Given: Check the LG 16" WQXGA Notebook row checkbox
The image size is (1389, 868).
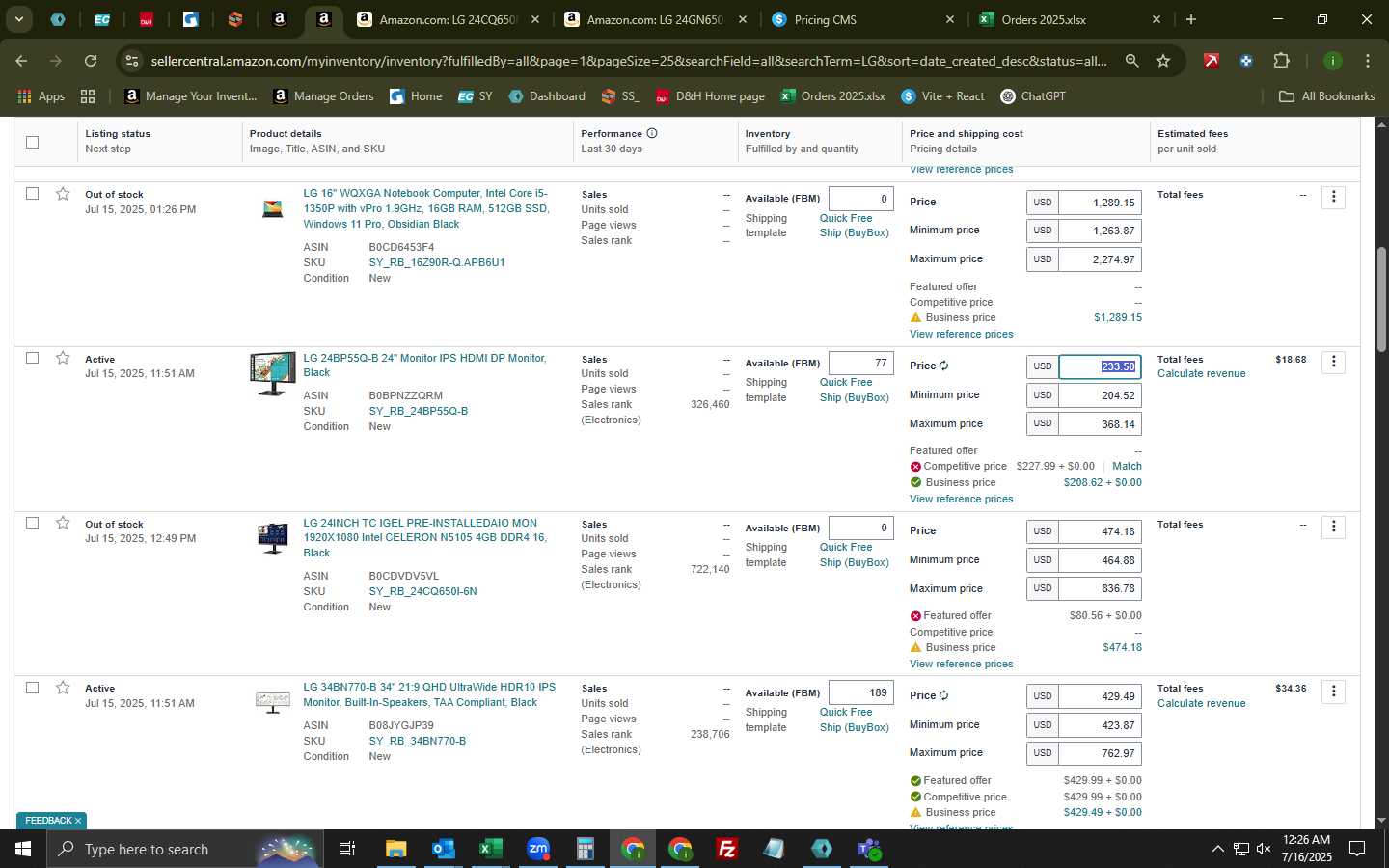Looking at the screenshot, I should click(32, 194).
